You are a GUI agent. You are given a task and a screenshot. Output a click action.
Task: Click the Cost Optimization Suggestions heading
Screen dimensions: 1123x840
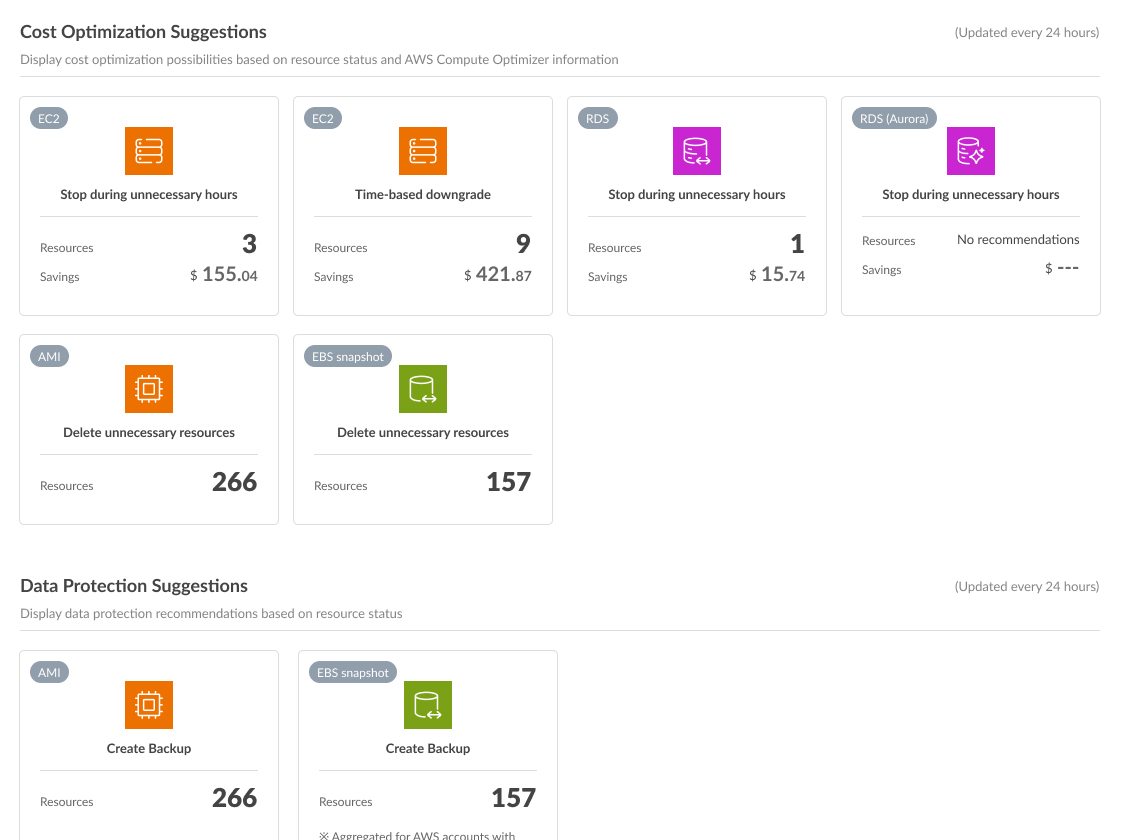143,32
